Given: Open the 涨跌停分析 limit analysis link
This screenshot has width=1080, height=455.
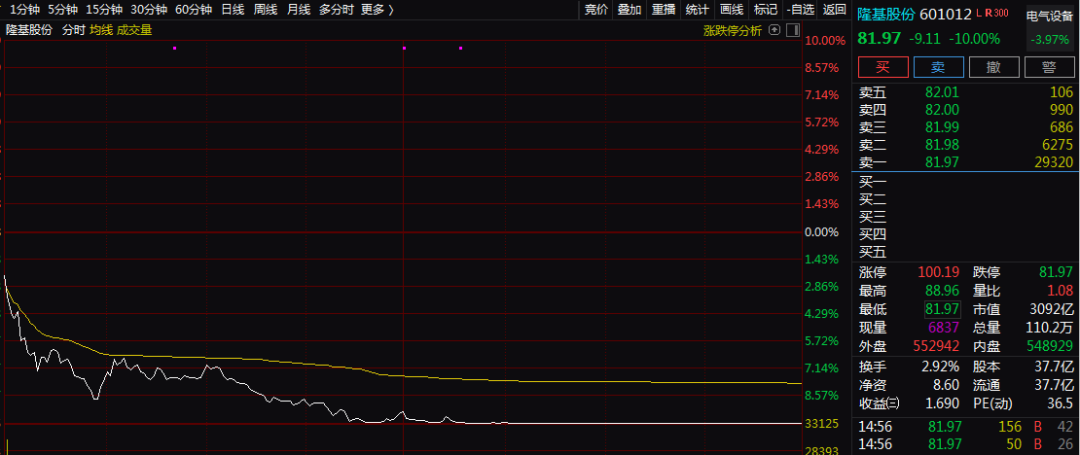Looking at the screenshot, I should pos(732,30).
